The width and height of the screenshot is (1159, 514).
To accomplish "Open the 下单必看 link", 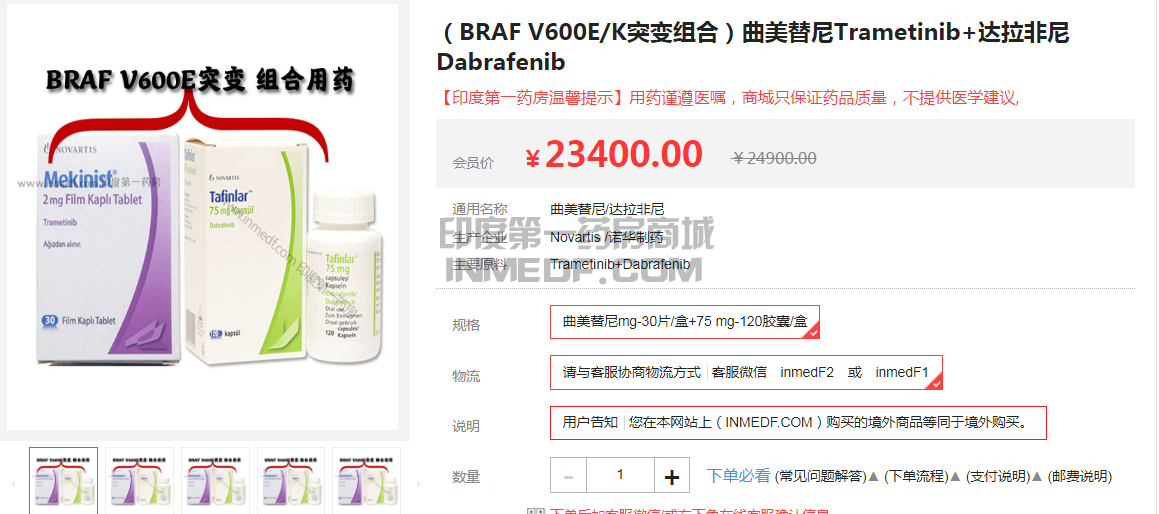I will [738, 476].
